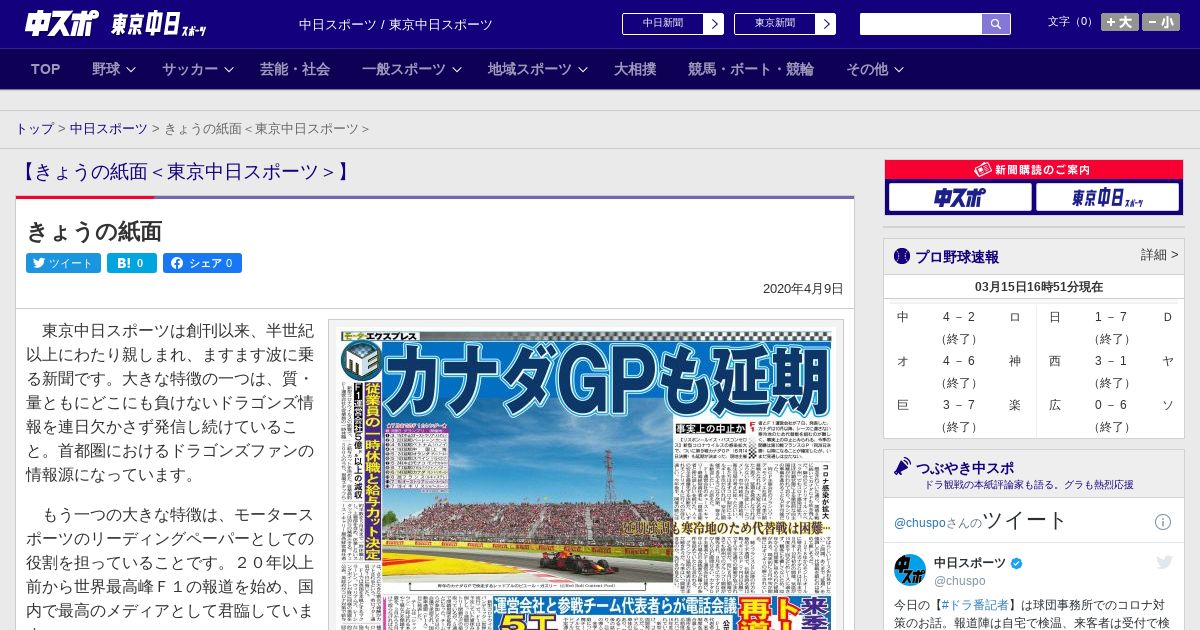Expand the 野球 dropdown chevron
Image resolution: width=1200 pixels, height=630 pixels.
[x=132, y=70]
